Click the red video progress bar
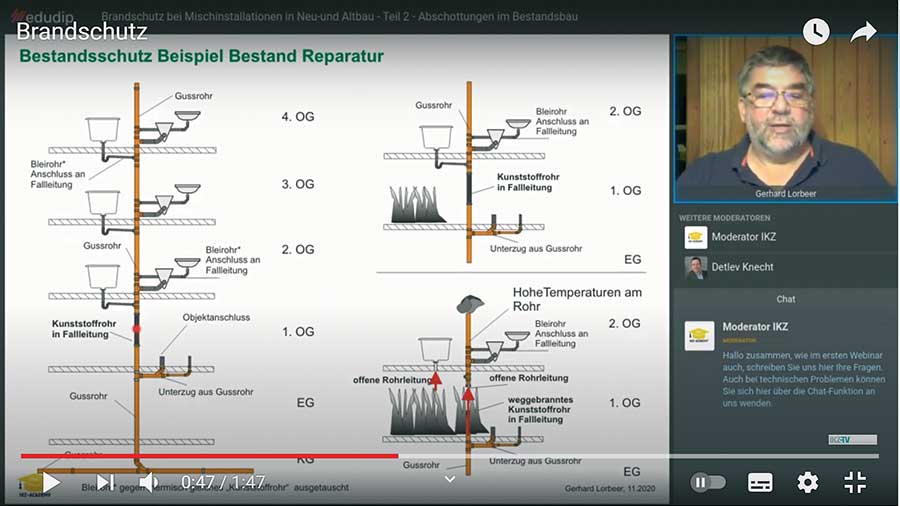 [x=210, y=456]
